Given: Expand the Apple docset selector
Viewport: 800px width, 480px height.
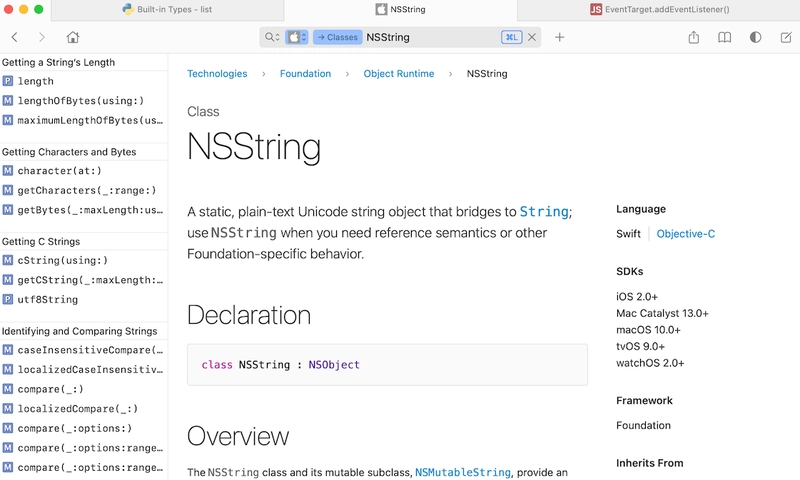Looking at the screenshot, I should (x=296, y=37).
